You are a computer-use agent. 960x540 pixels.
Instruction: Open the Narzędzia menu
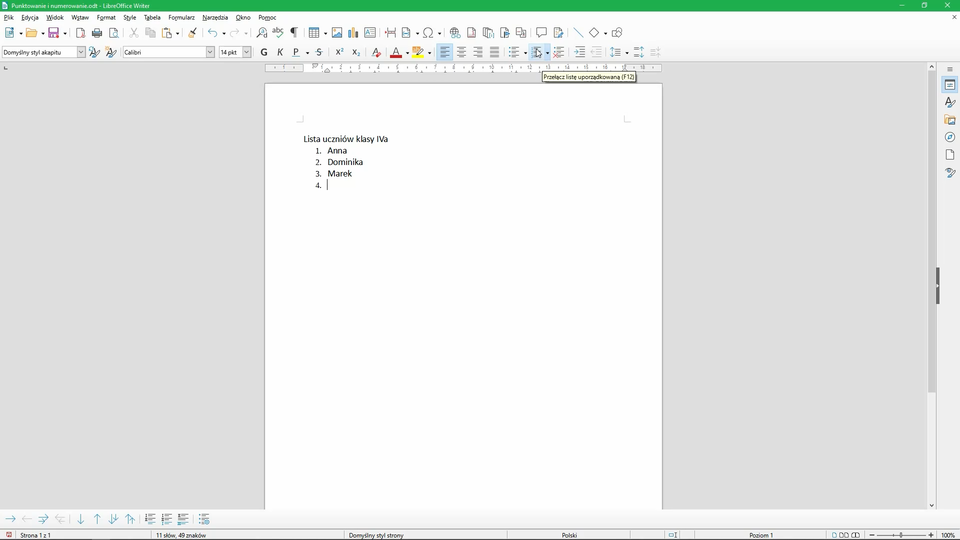215,17
